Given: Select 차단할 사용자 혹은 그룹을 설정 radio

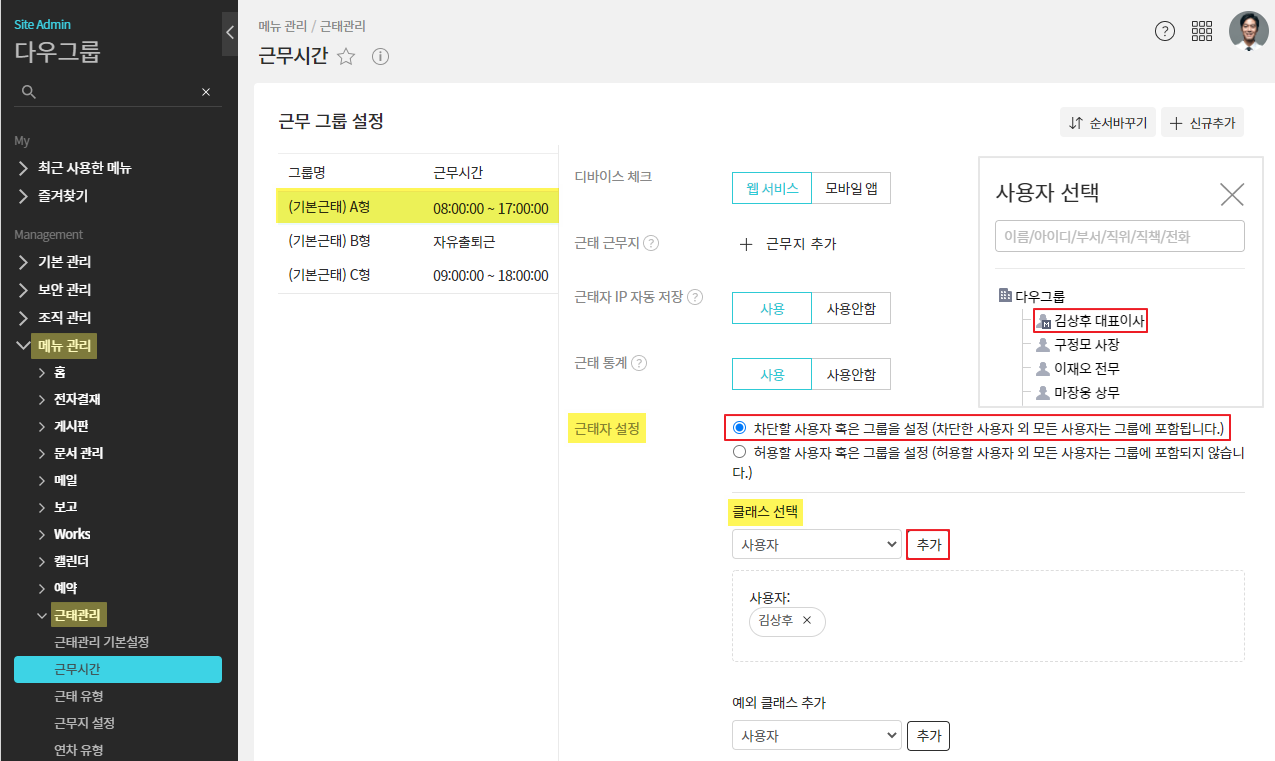Looking at the screenshot, I should (x=740, y=428).
